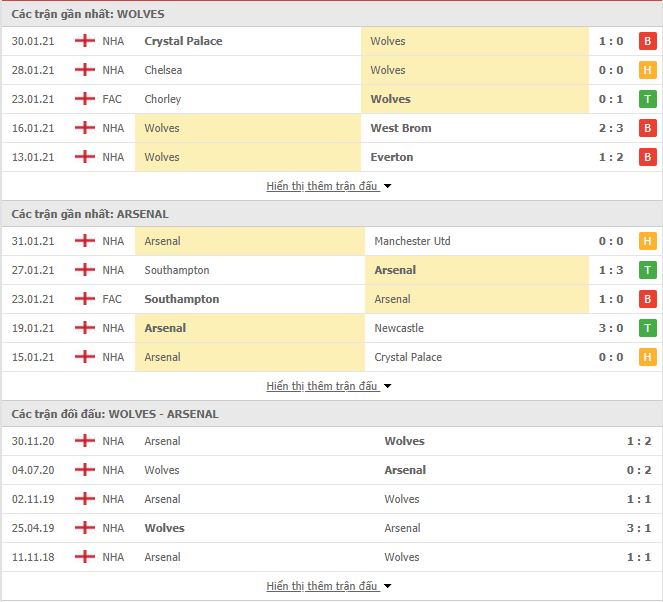Click the orange H badge for Manchester Utd match
This screenshot has height=602, width=663.
[647, 241]
